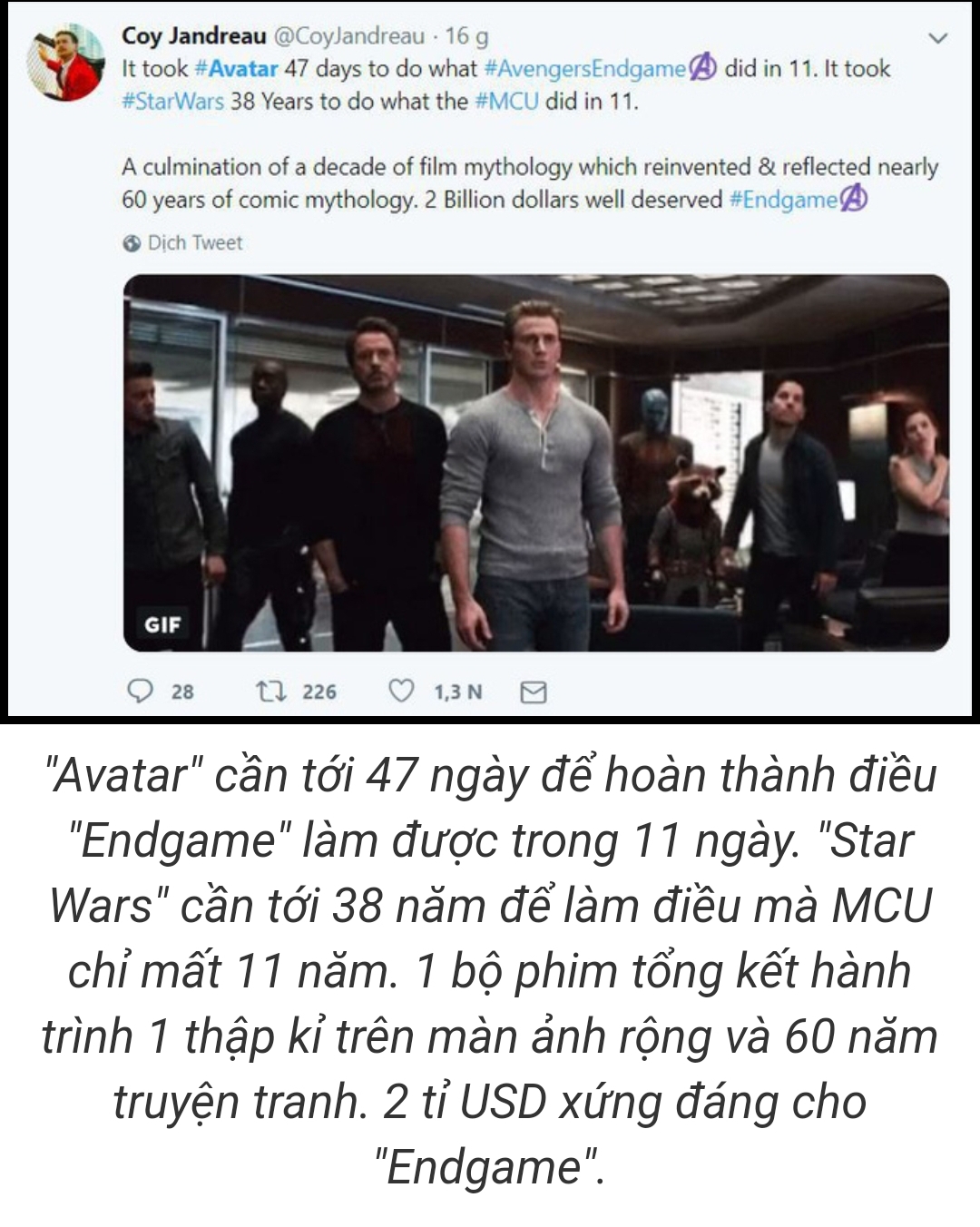Screen dimensions: 980x1227
Task: Click the reply speech bubble icon
Action: click(139, 692)
